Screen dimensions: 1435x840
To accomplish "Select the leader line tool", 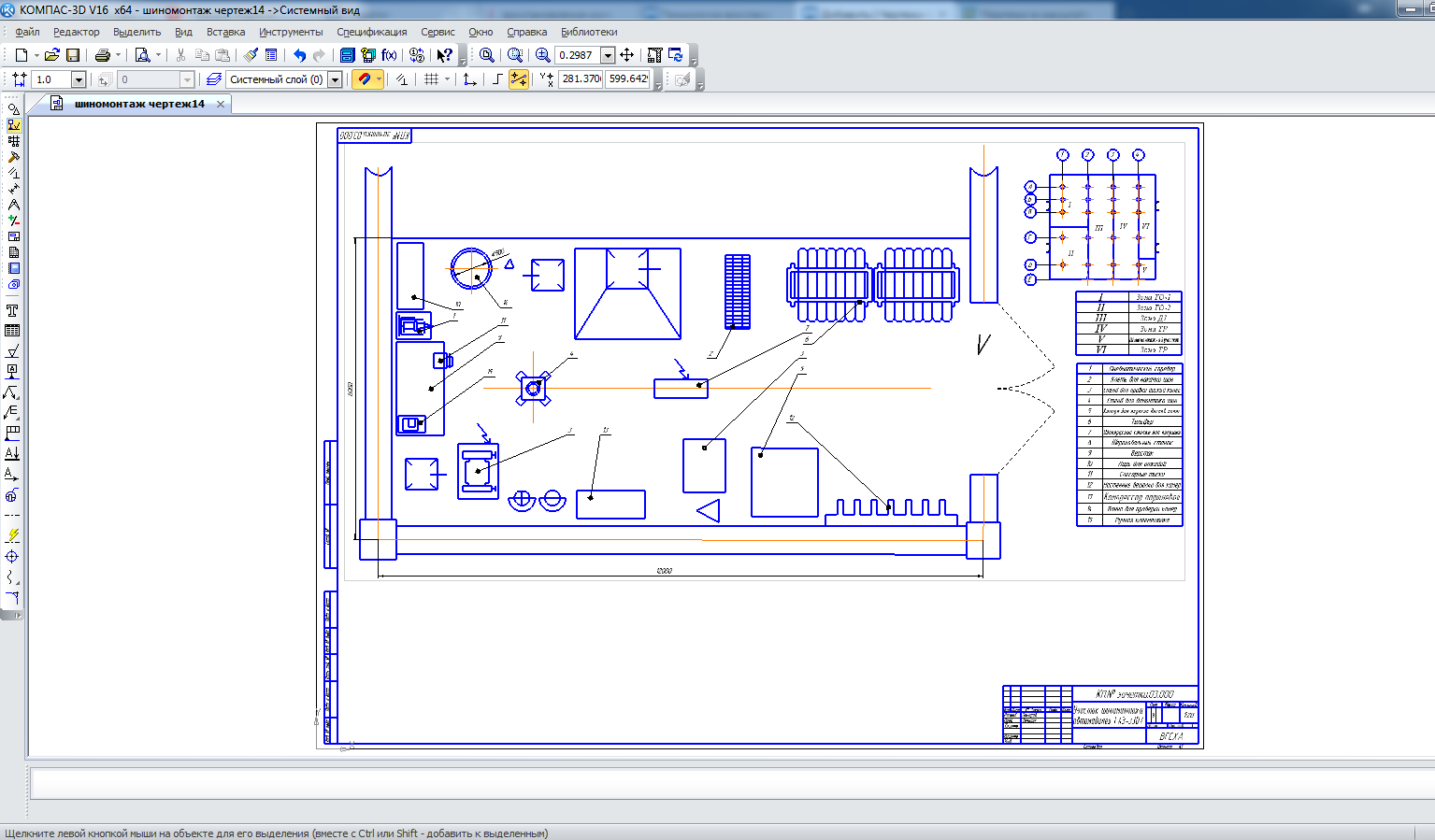I will tap(12, 392).
